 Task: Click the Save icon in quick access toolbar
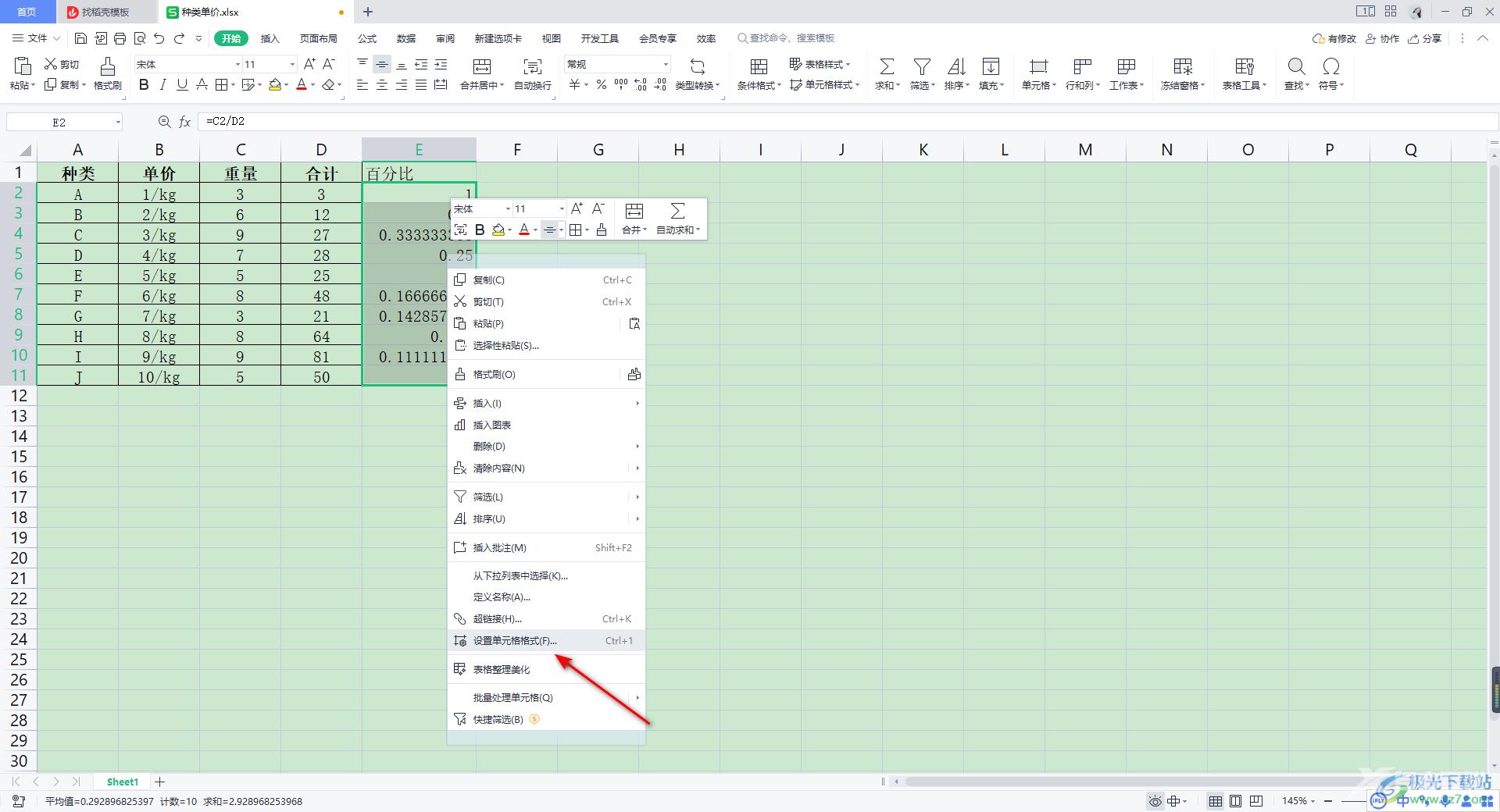[x=80, y=38]
